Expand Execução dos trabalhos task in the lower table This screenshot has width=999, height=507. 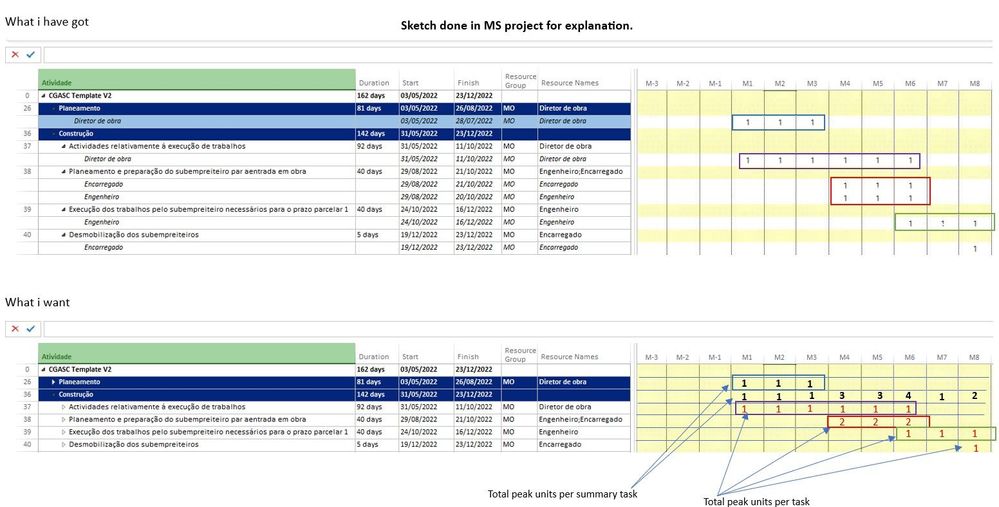pos(64,432)
